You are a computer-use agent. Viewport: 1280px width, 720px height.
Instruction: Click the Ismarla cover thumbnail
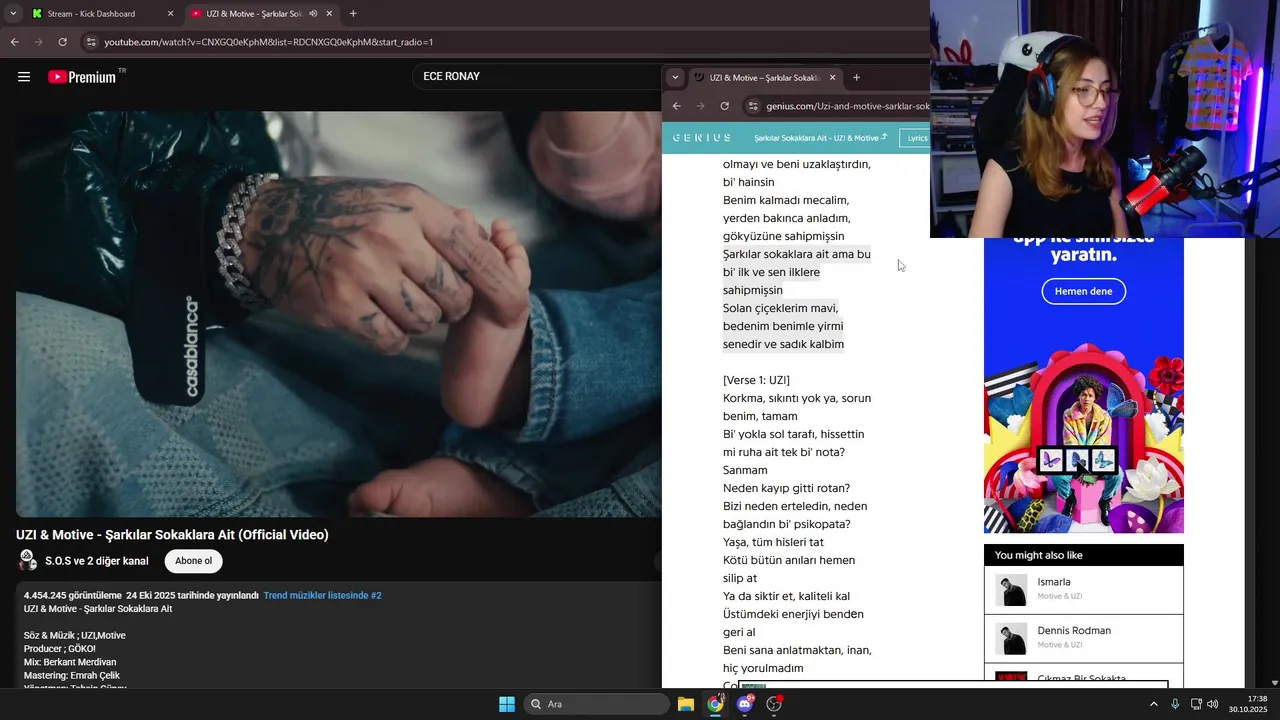[x=1011, y=590]
